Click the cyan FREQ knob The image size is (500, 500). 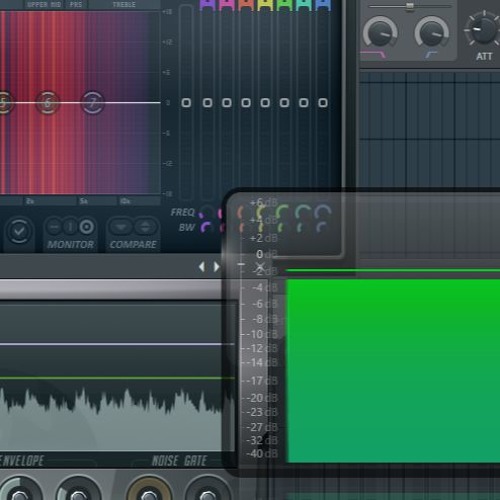303,212
